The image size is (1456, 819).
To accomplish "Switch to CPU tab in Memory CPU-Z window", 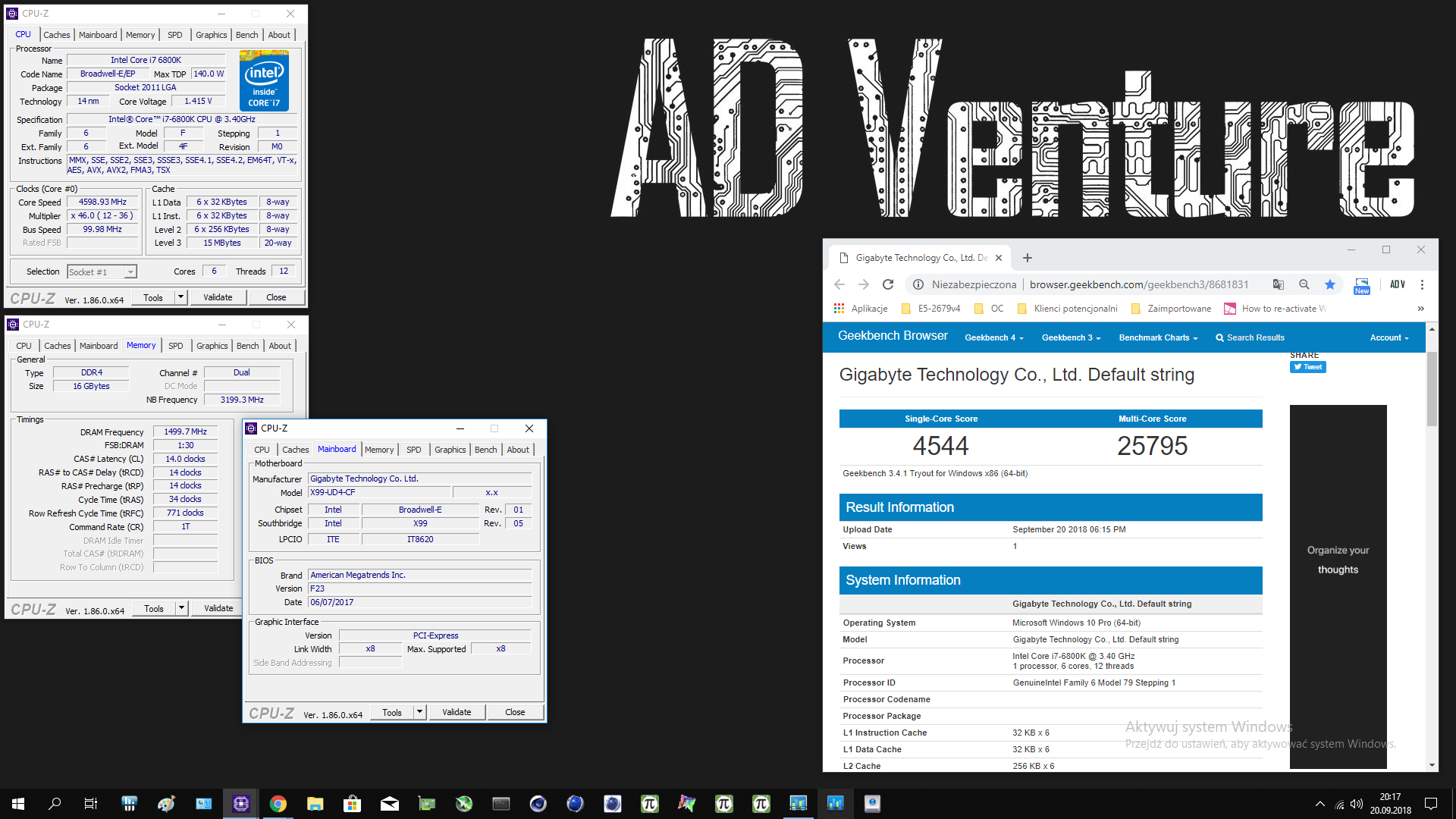I will 24,346.
